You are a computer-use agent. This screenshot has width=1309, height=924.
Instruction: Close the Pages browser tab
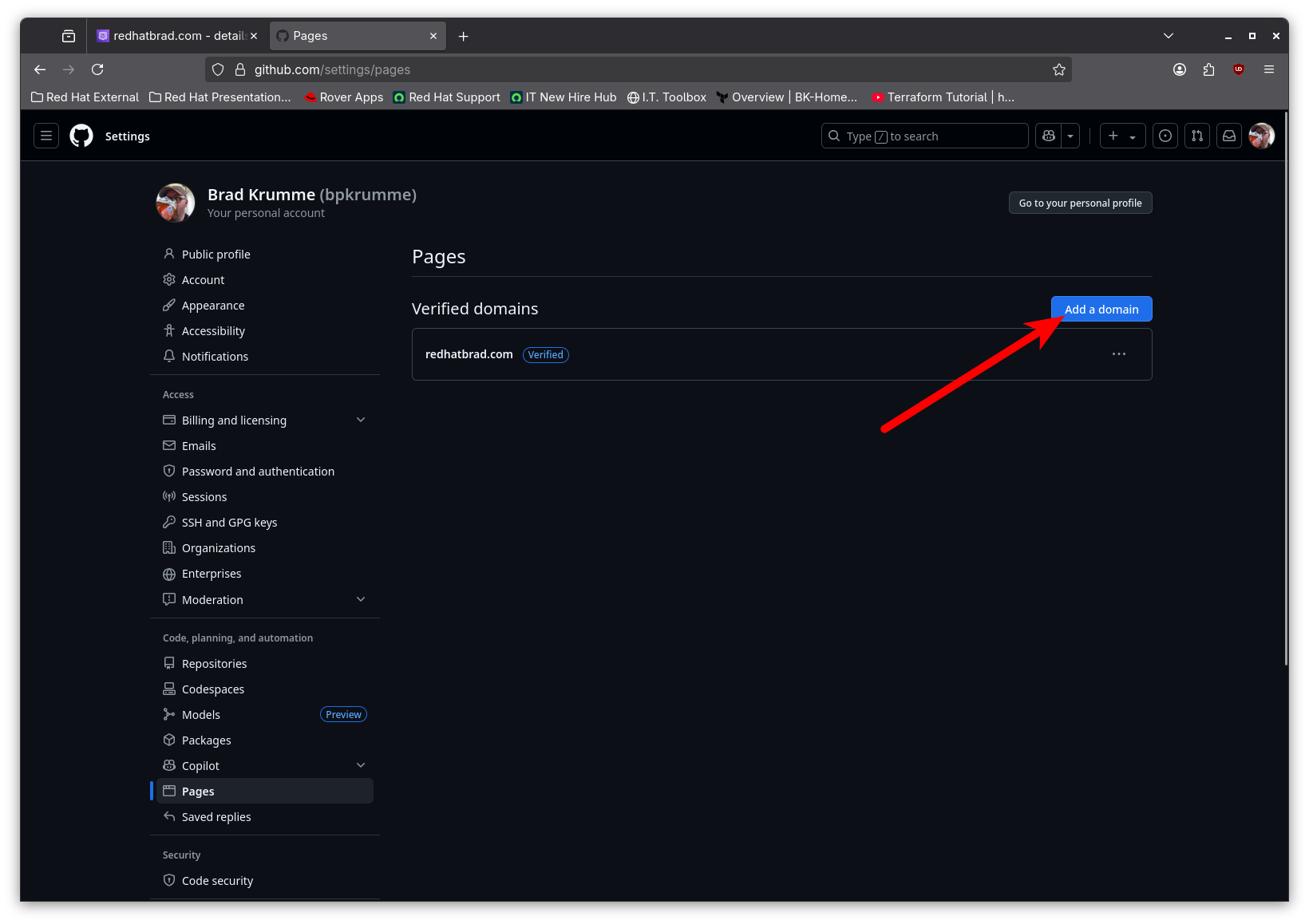(x=433, y=36)
